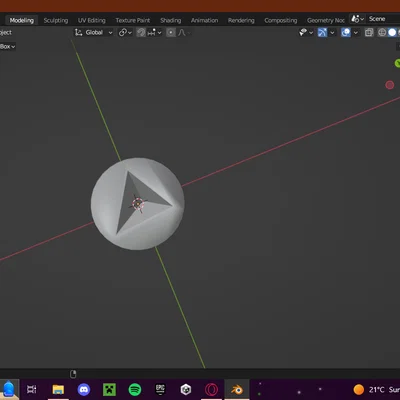The height and width of the screenshot is (400, 400).
Task: Toggle proportional editing button
Action: [171, 32]
